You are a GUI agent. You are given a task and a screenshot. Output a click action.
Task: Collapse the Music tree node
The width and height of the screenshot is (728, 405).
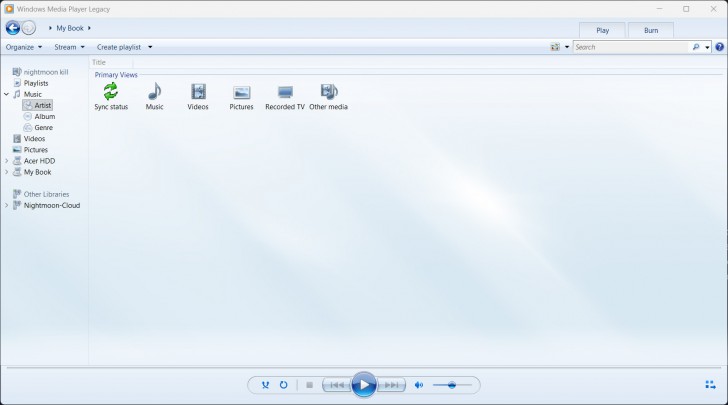click(x=6, y=94)
